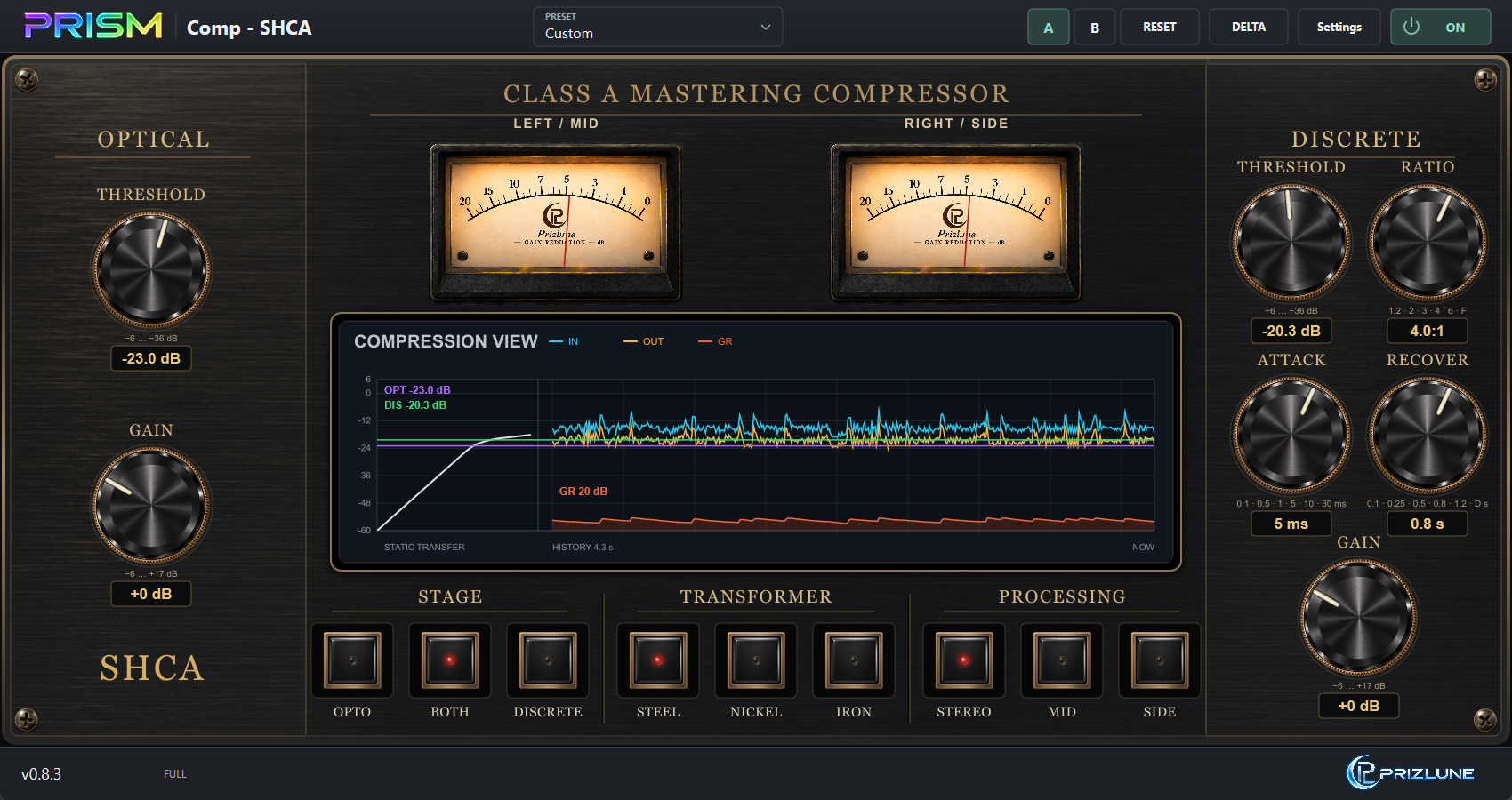Toggle the plugin power ON button
Screen dimensions: 1512x800
[1441, 27]
